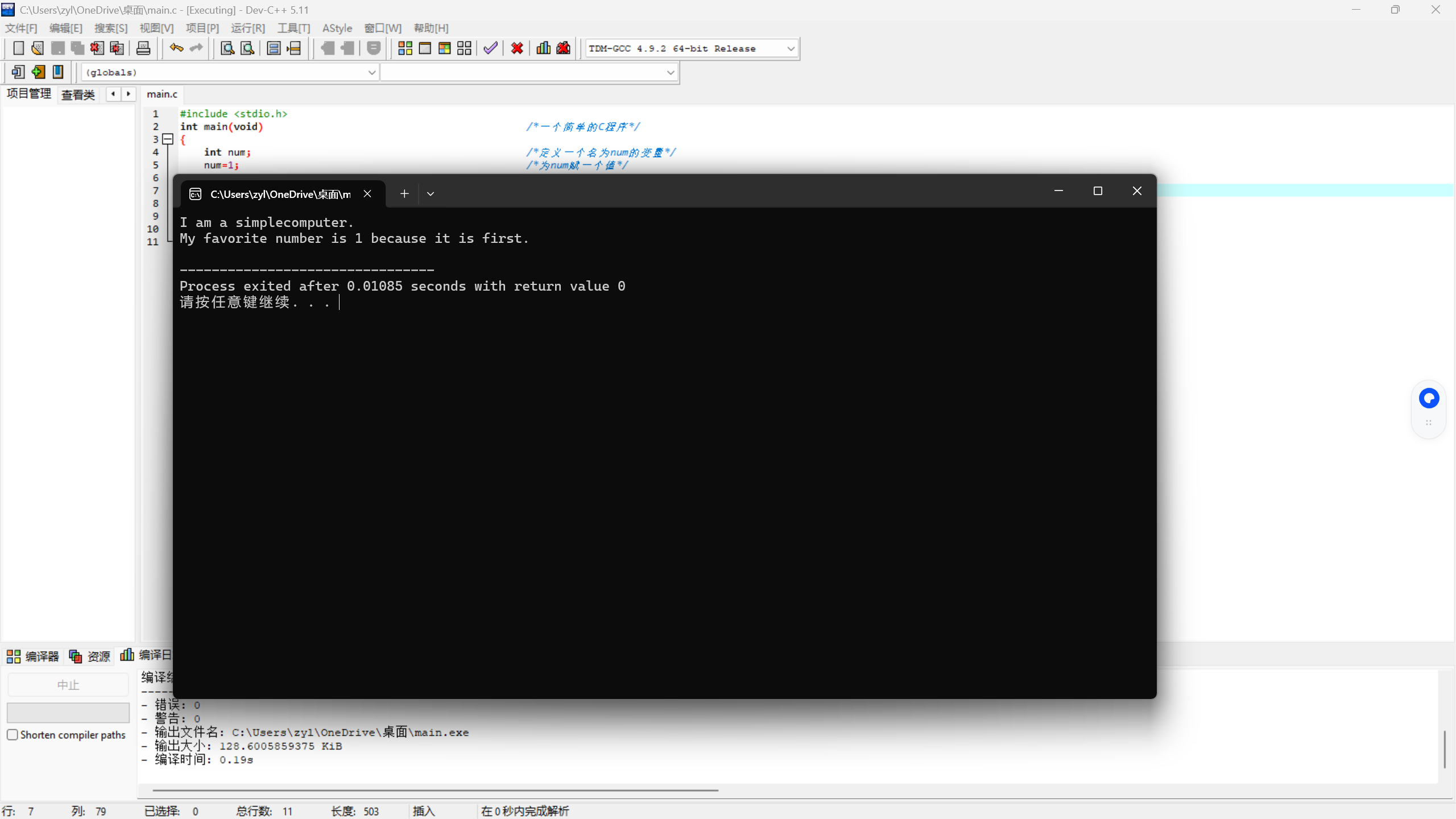This screenshot has width=1456, height=819.
Task: Click the Syntax check purple checkmark icon
Action: coord(490,48)
